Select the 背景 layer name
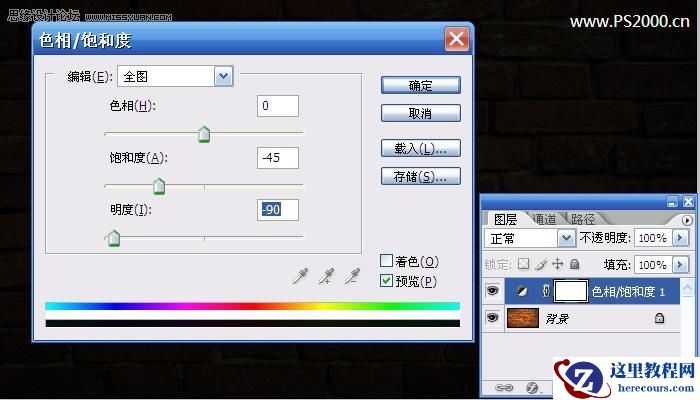Screen dimensions: 700x400 (557, 318)
